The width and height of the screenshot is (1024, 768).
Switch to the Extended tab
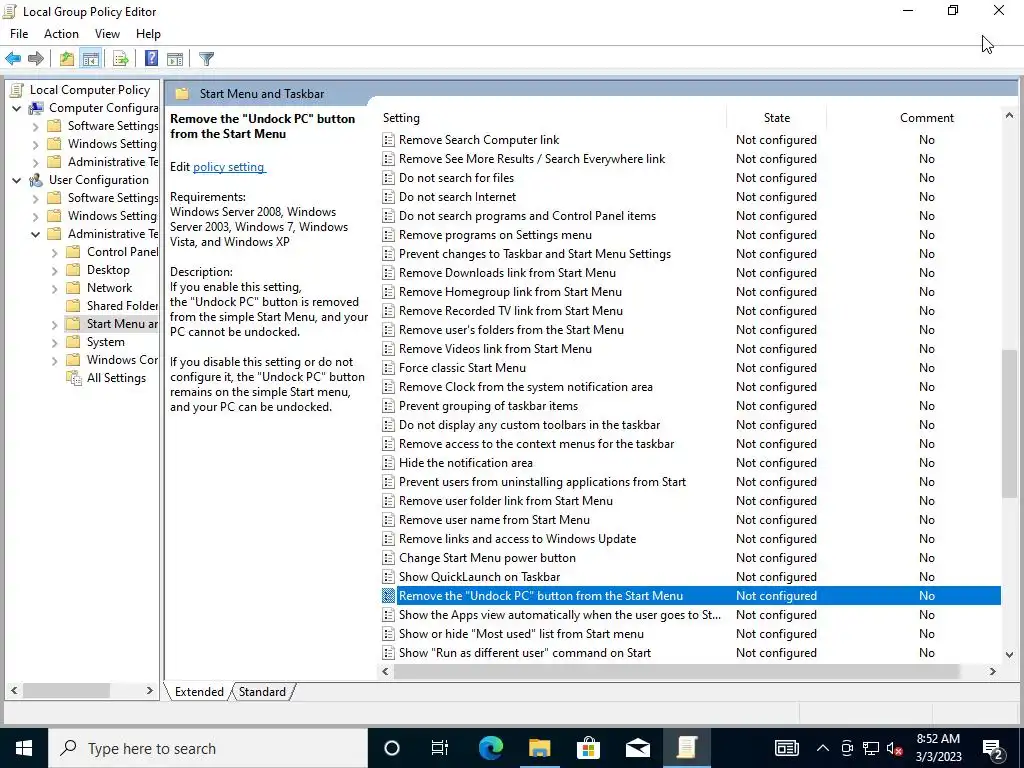[x=199, y=692]
